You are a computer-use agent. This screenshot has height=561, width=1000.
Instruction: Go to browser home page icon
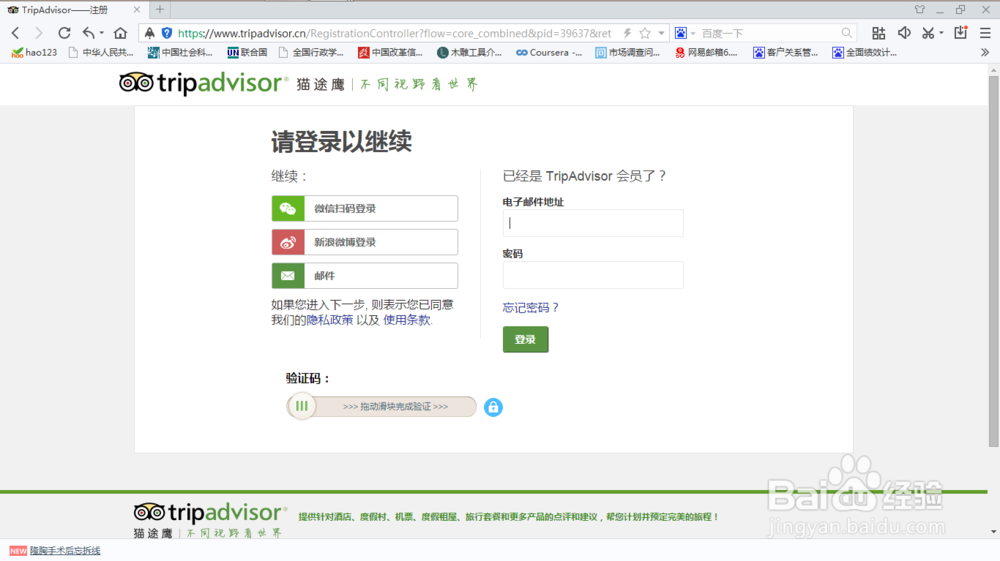[120, 33]
